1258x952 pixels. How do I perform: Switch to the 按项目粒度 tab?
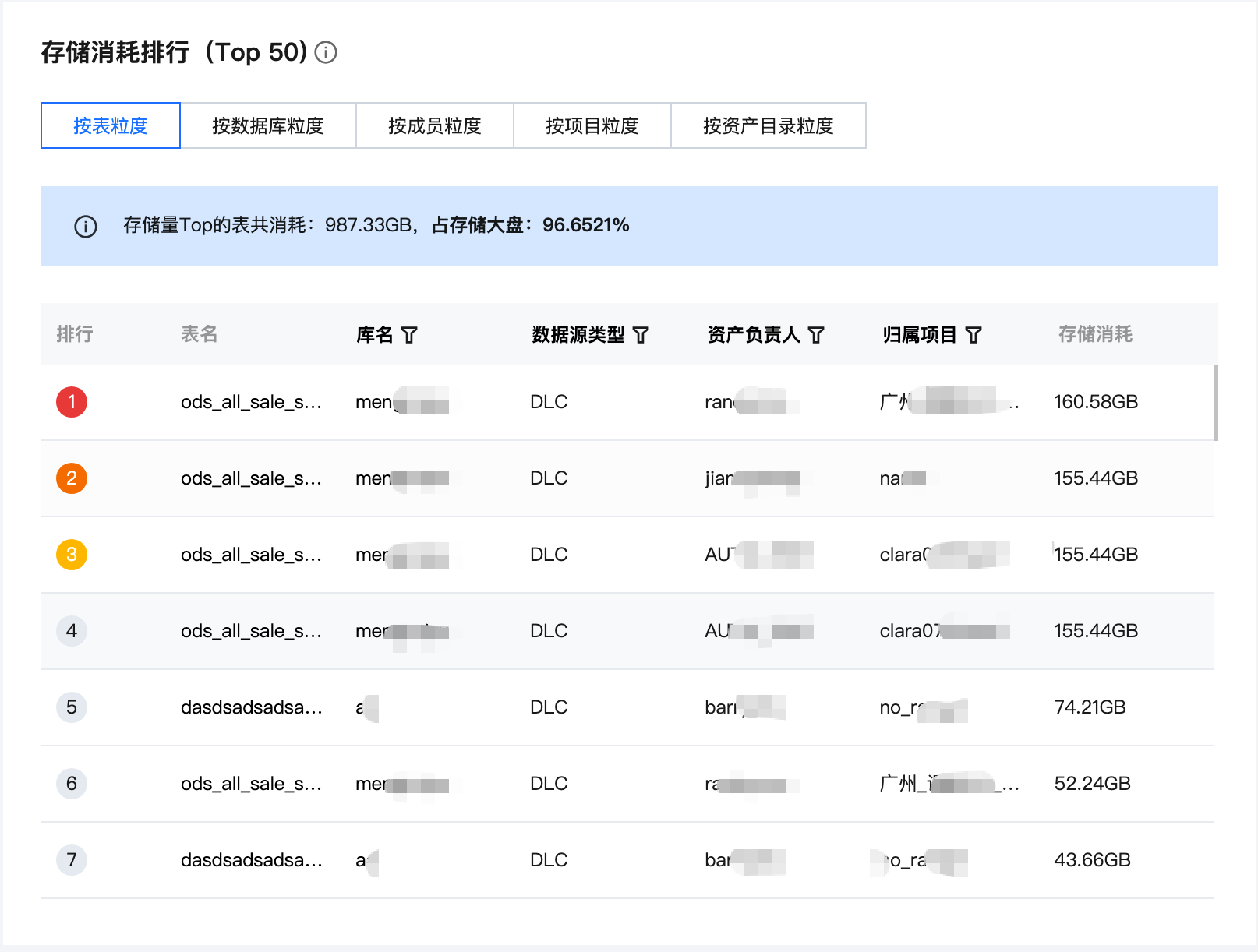click(x=592, y=125)
